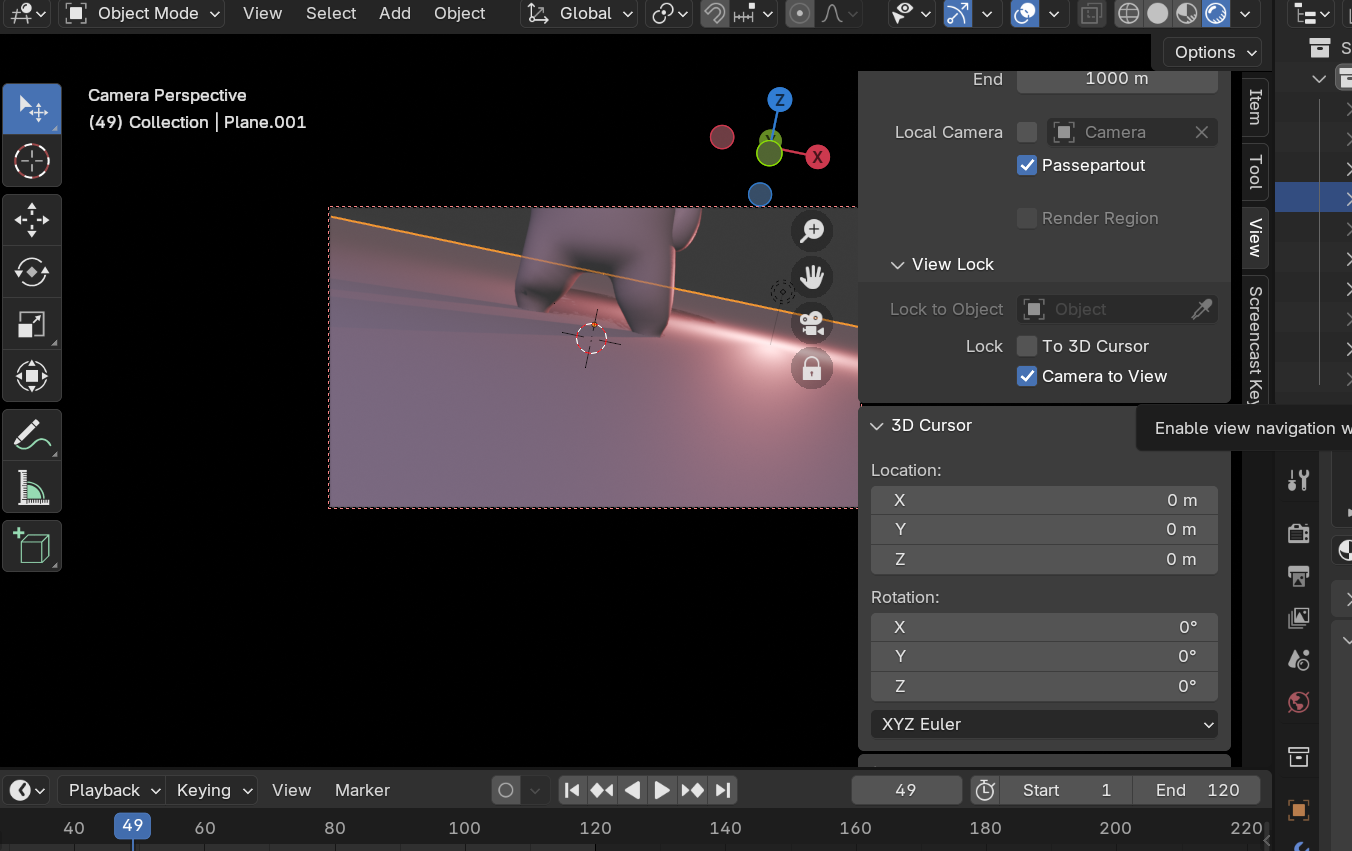Uncheck the Passepartout checkbox

pyautogui.click(x=1027, y=166)
